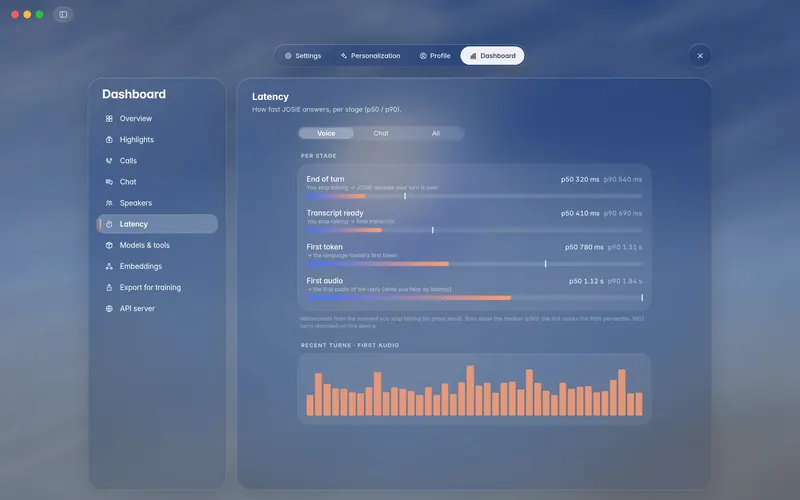Select the Dashboard tab
Screen dimensions: 800x500
point(492,56)
